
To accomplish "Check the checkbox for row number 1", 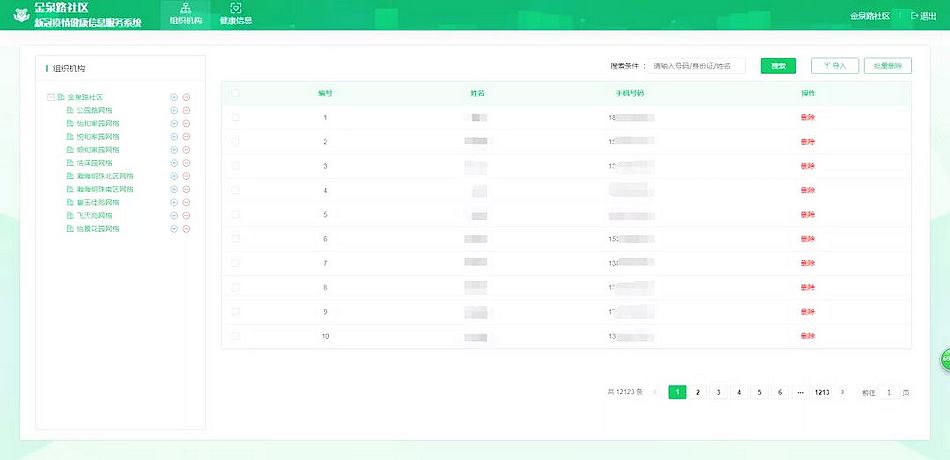I will click(x=236, y=117).
